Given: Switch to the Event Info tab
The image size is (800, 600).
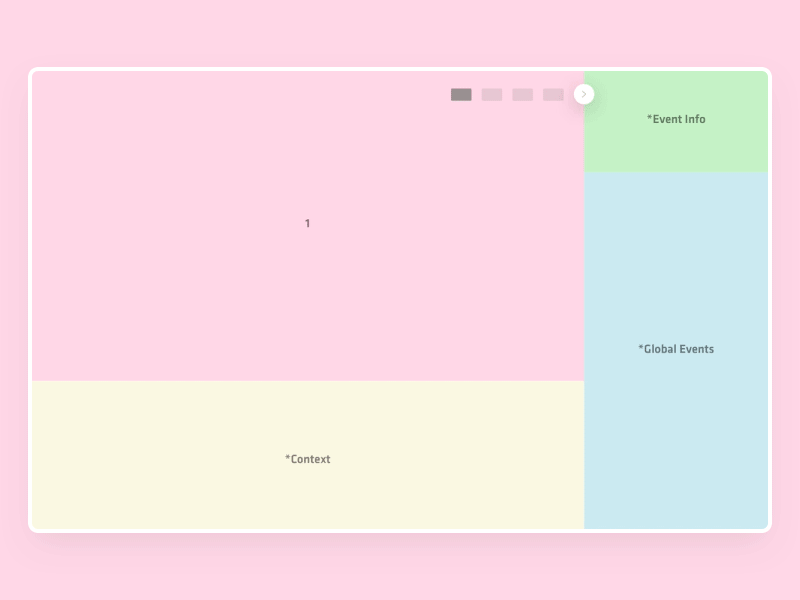Looking at the screenshot, I should click(675, 119).
